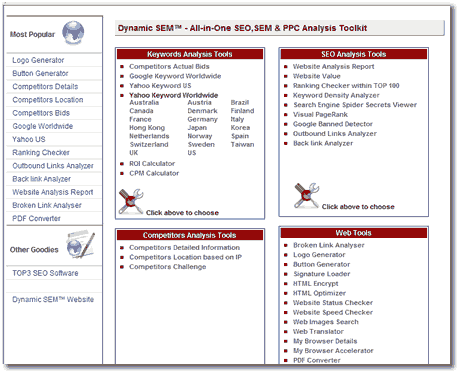Click tools icon in SEO Analysis Tools panel
This screenshot has width=459, height=371.
[x=307, y=196]
